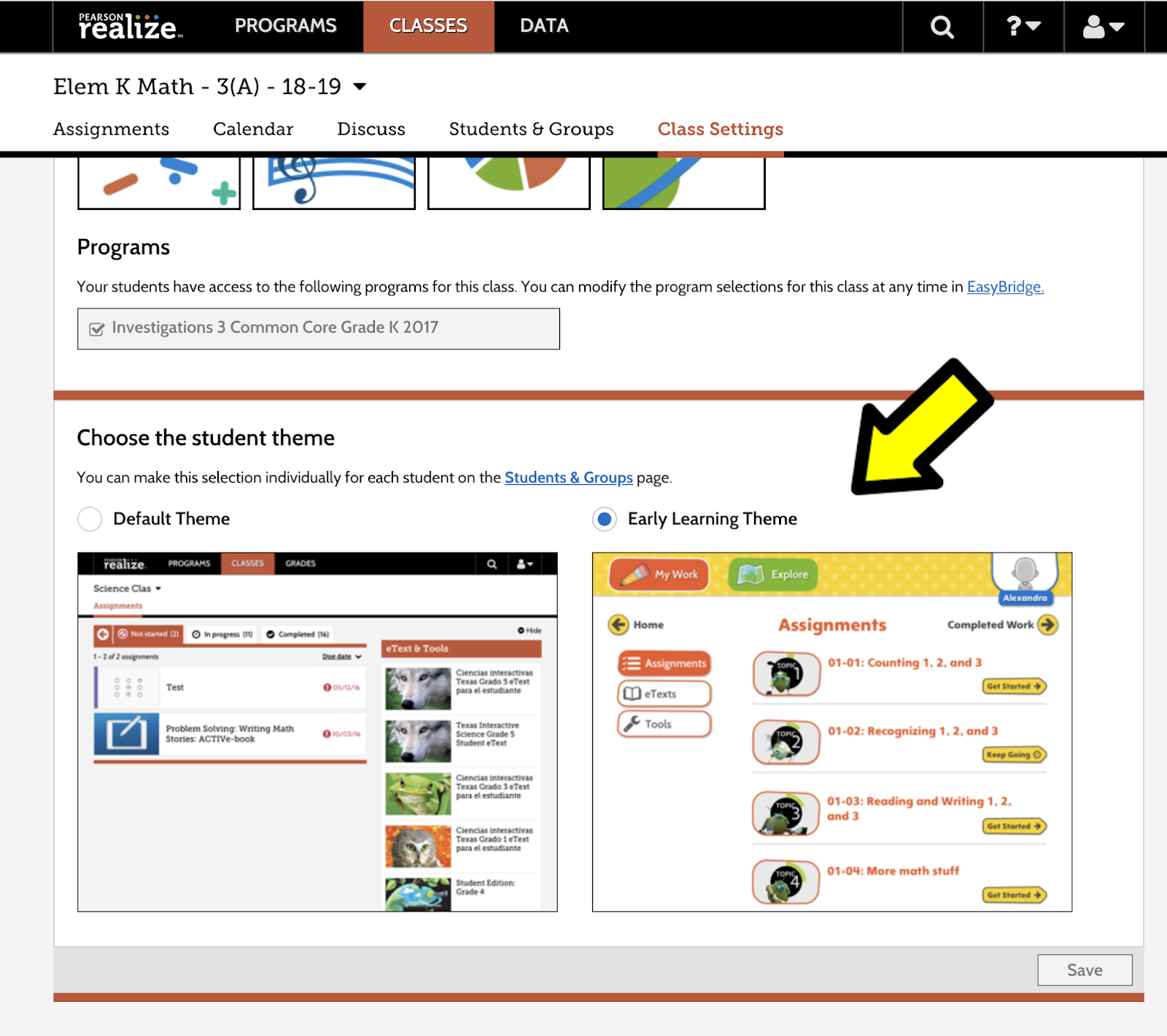The image size is (1167, 1036).
Task: Click Get Started for 01-01 Counting
Action: coord(1014,686)
